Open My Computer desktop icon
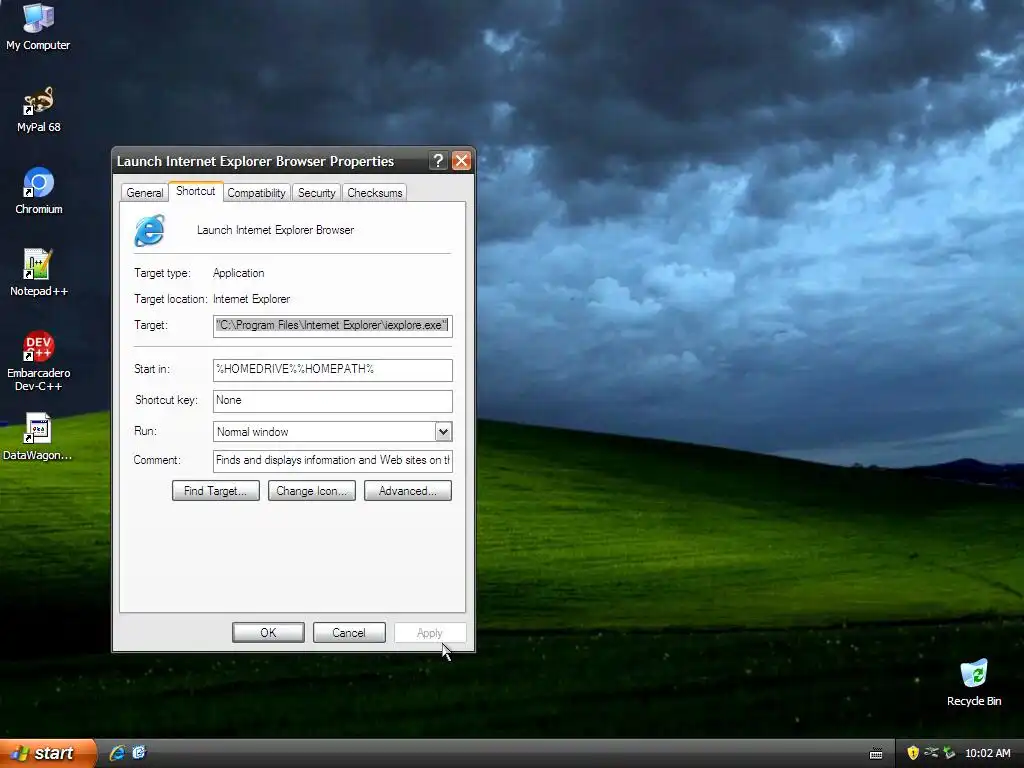The height and width of the screenshot is (768, 1024). click(x=38, y=26)
